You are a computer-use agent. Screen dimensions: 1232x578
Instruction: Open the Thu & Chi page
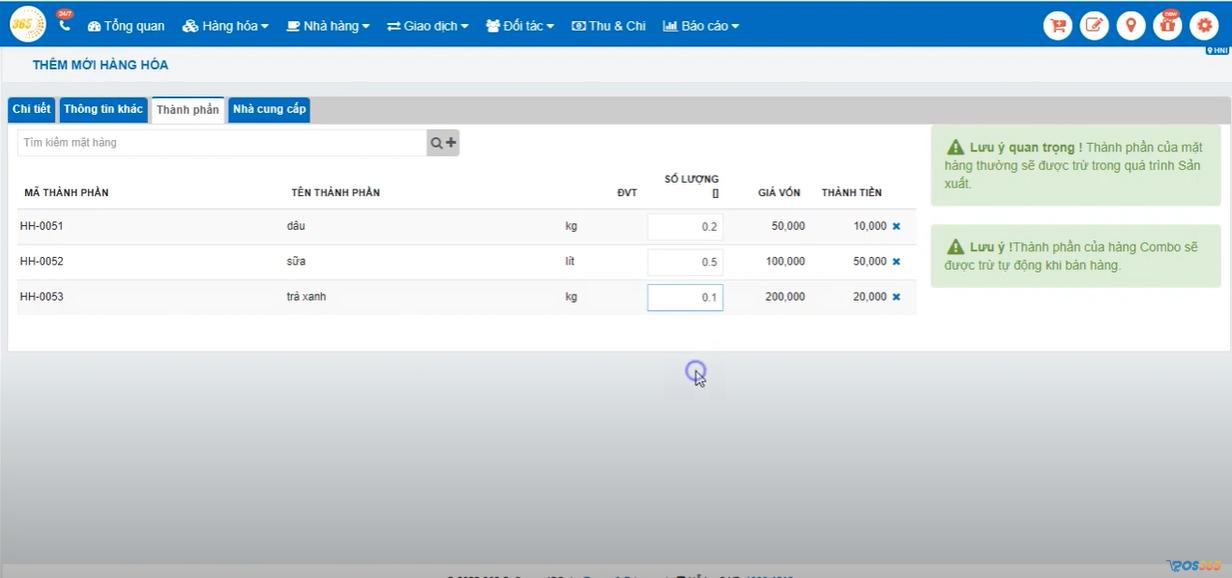tap(609, 26)
